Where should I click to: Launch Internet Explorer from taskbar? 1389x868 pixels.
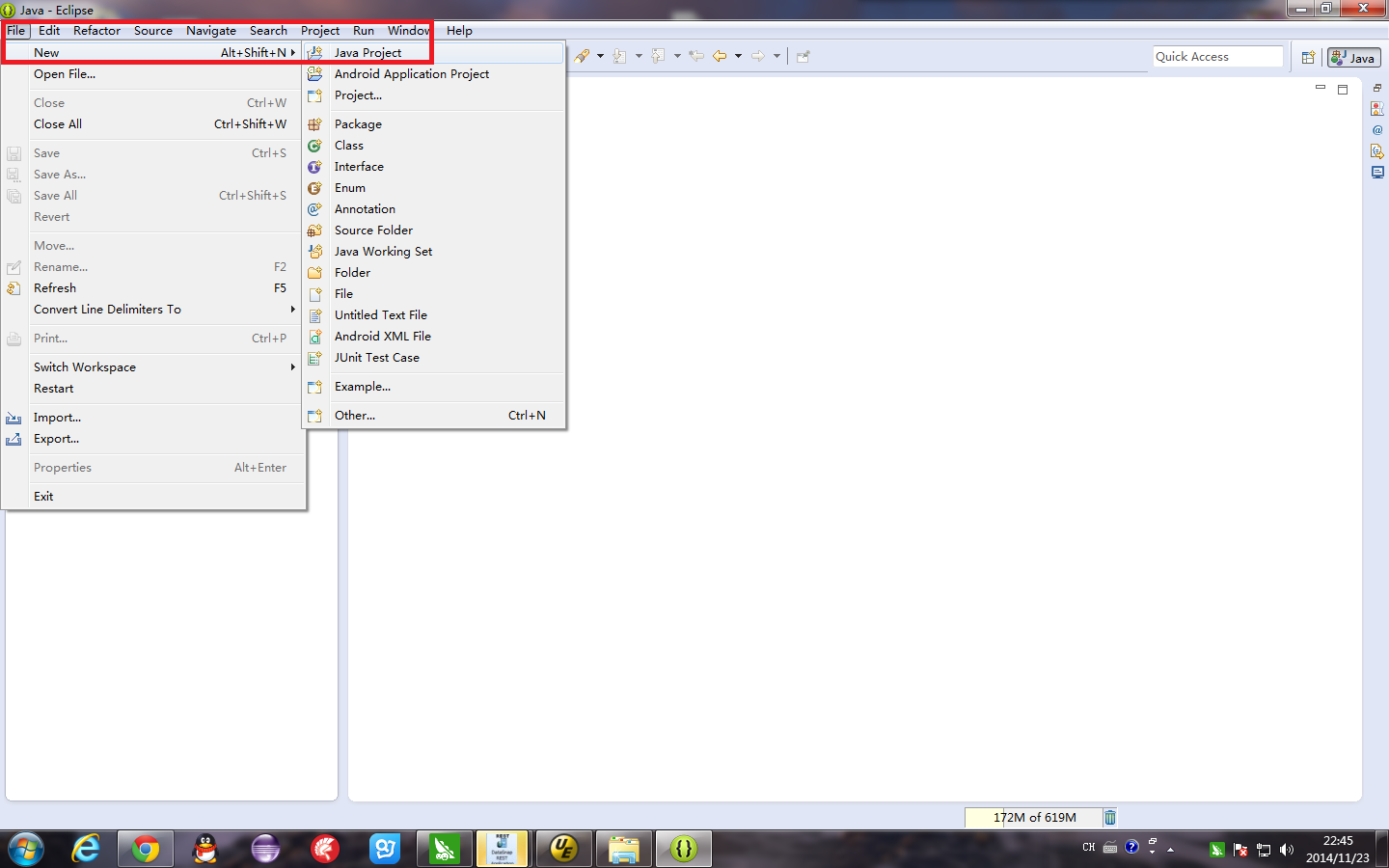[x=86, y=849]
